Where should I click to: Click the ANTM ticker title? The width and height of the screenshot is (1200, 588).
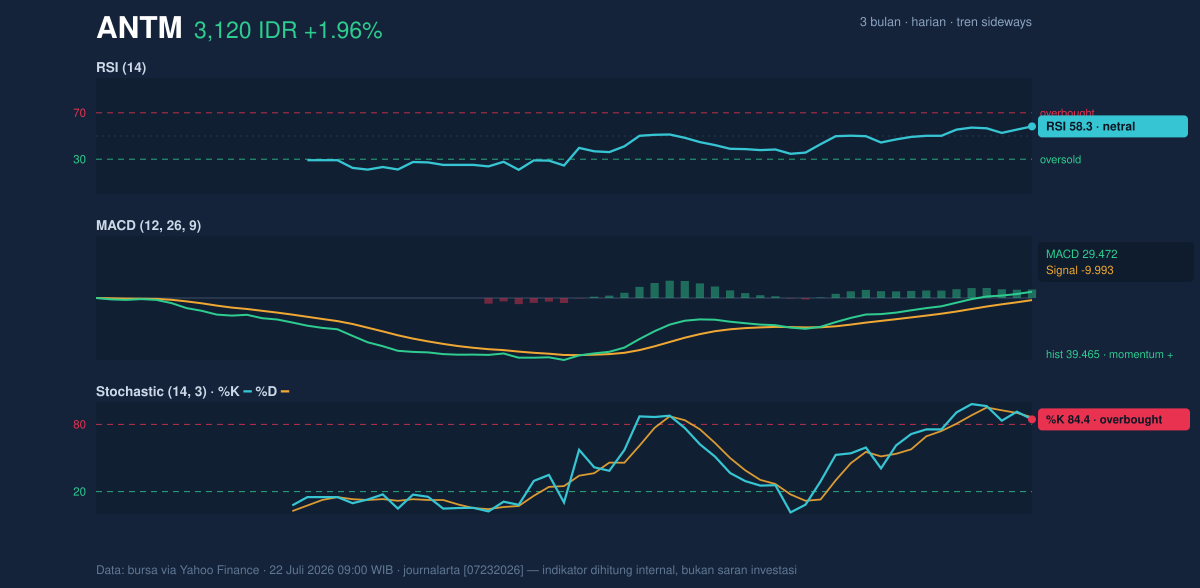click(139, 29)
